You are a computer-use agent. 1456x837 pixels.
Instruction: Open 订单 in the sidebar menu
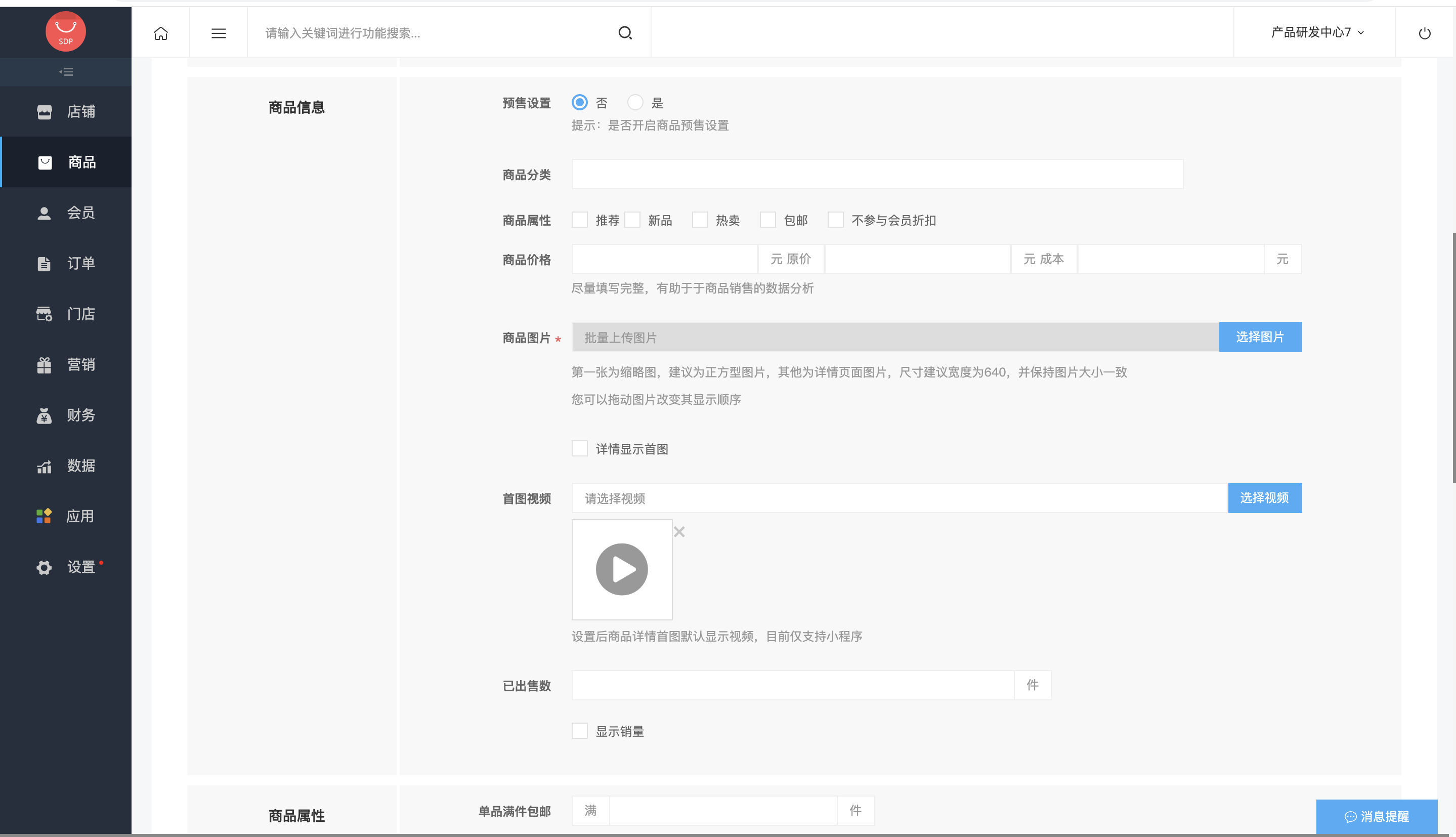tap(65, 263)
